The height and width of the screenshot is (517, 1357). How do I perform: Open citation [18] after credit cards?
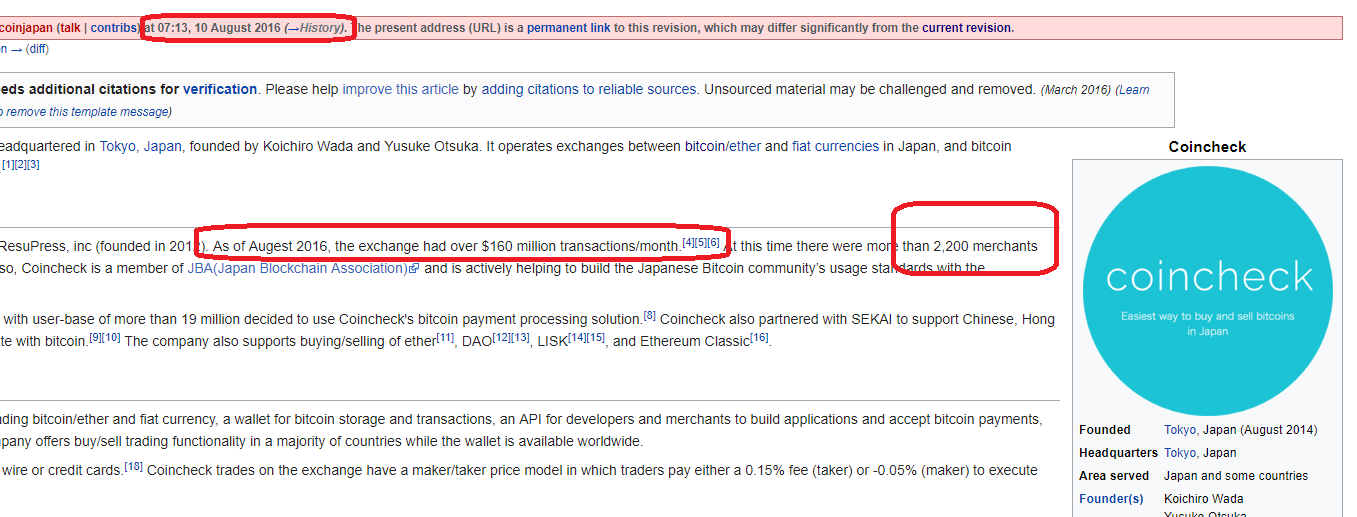coord(134,467)
